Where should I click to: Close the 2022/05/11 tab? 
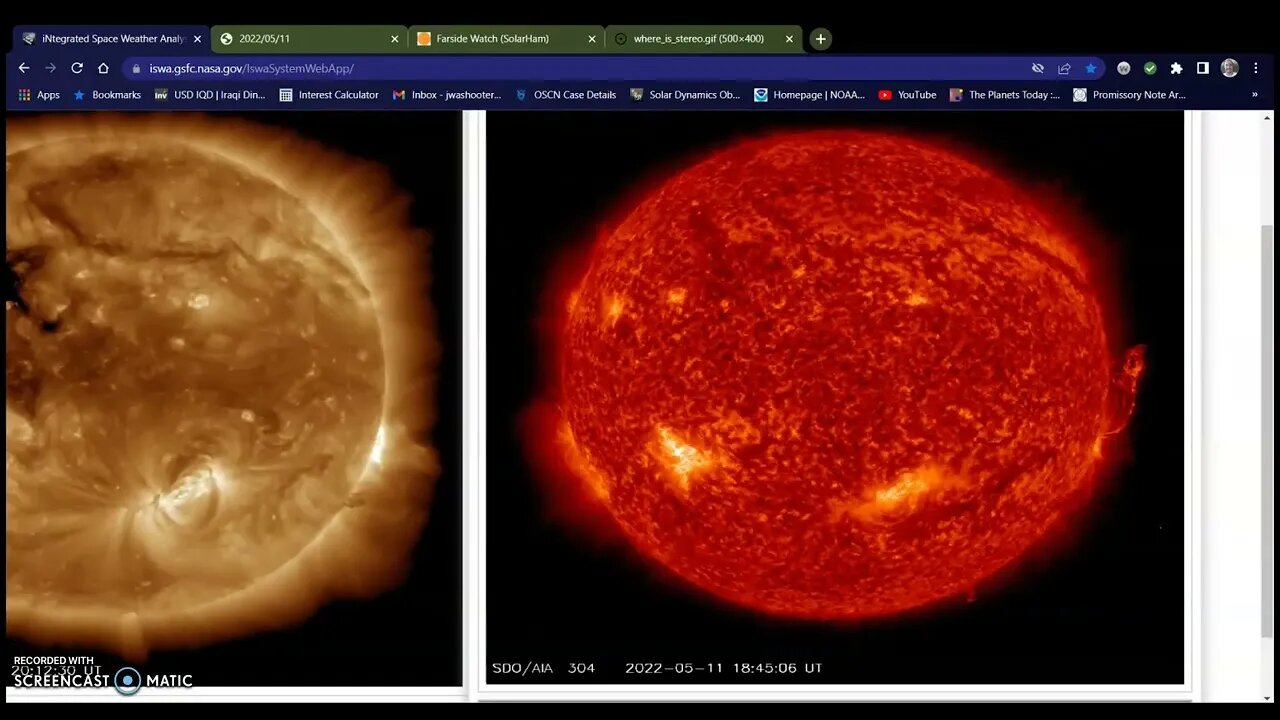pos(395,39)
